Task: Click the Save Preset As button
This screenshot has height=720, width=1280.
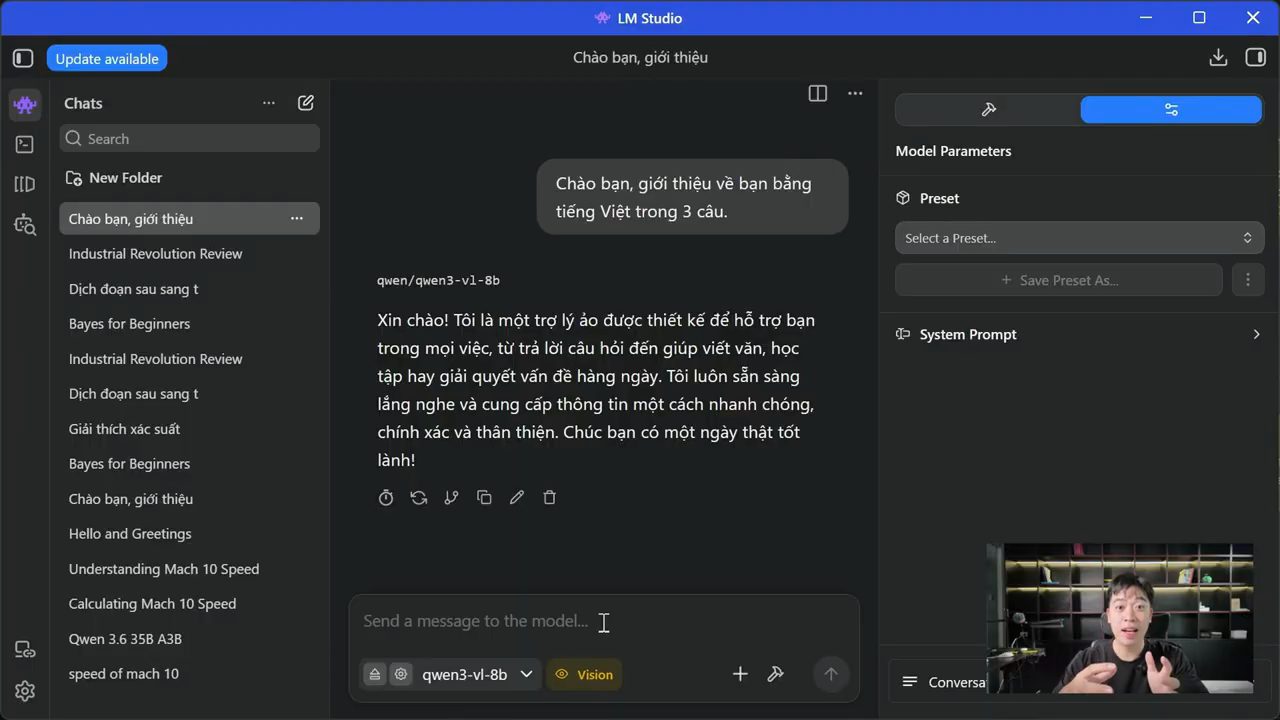Action: point(1059,280)
